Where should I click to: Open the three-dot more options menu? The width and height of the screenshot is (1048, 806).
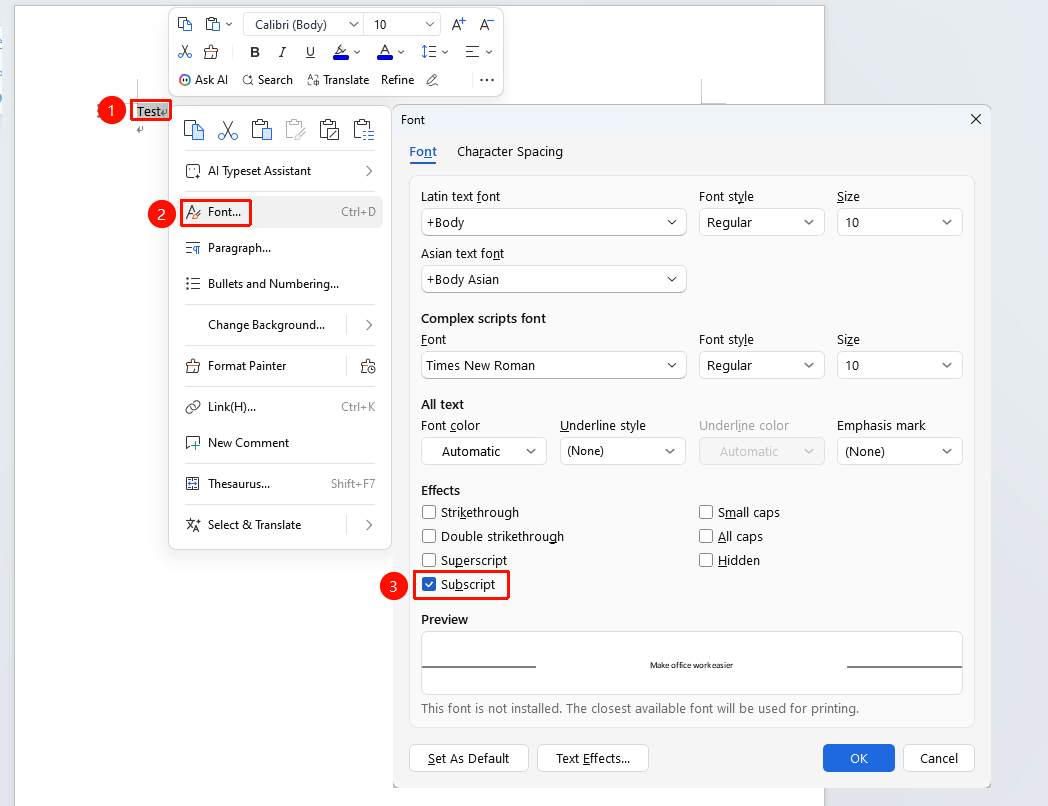click(487, 80)
